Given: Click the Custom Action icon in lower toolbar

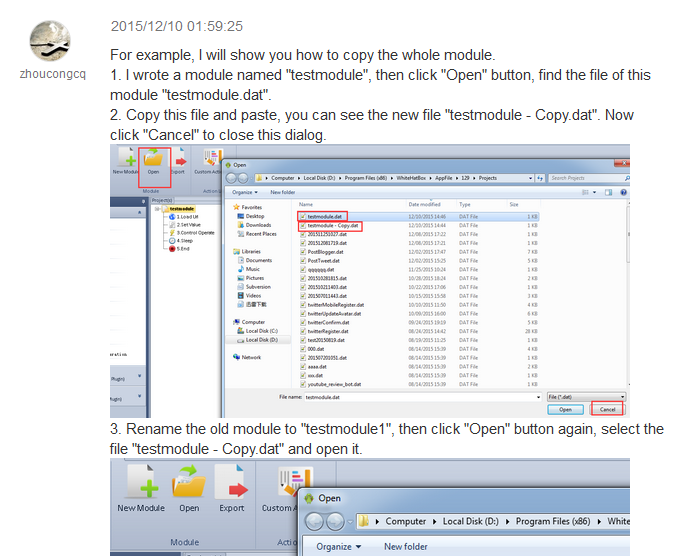Looking at the screenshot, I should point(279,485).
